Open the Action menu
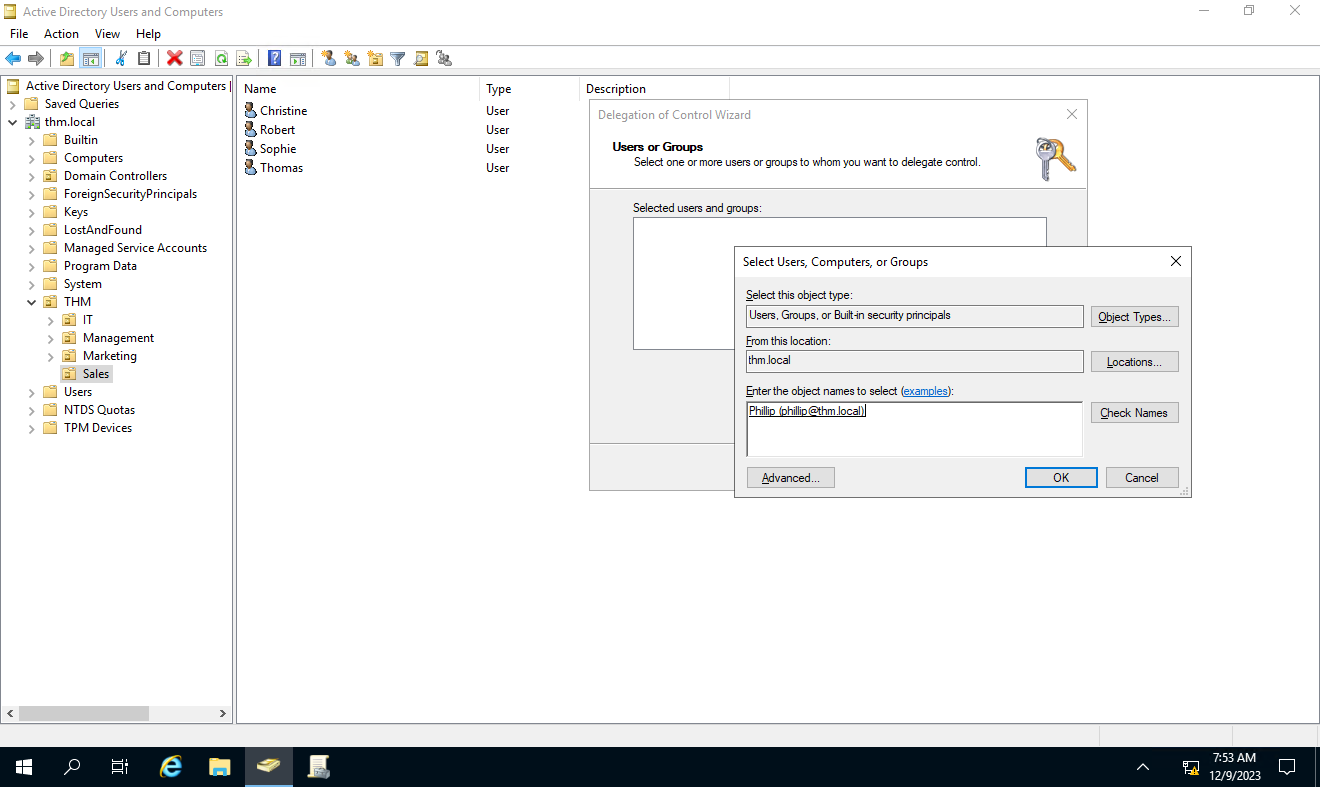 [61, 34]
